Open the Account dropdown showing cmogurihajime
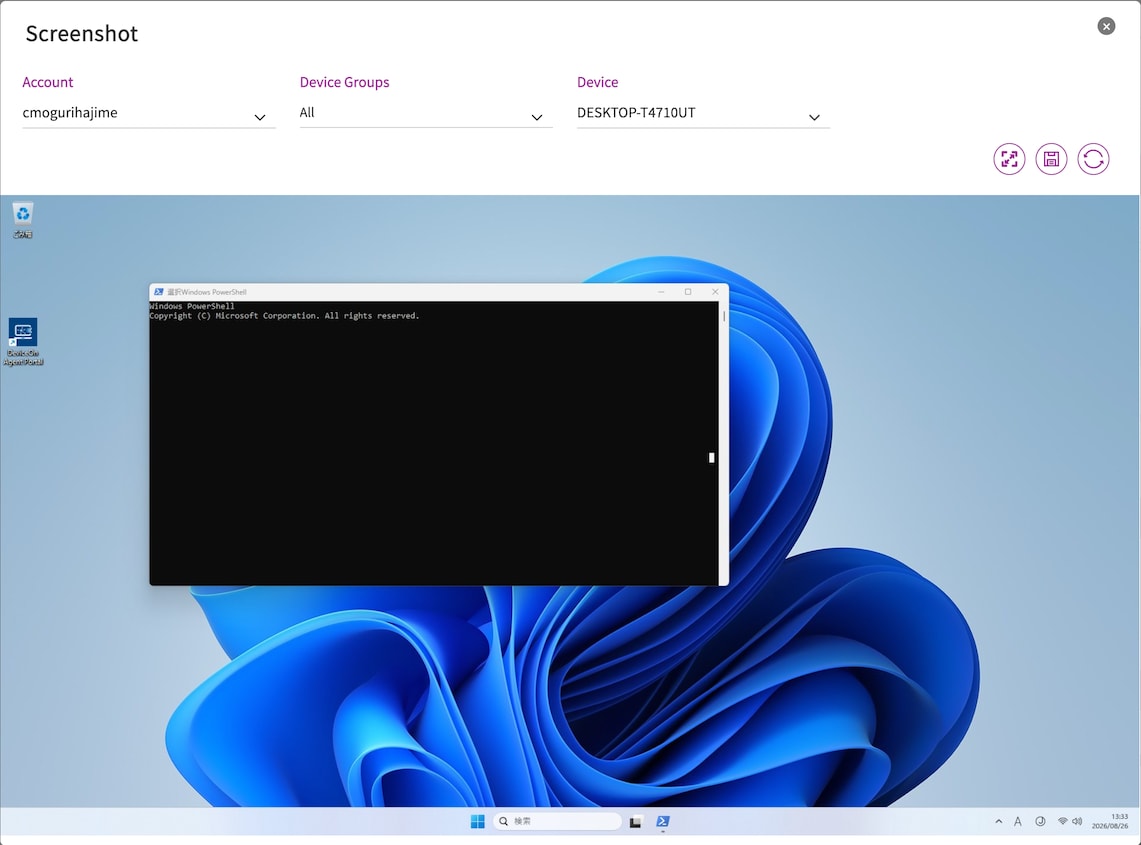This screenshot has height=845, width=1141. tap(148, 114)
